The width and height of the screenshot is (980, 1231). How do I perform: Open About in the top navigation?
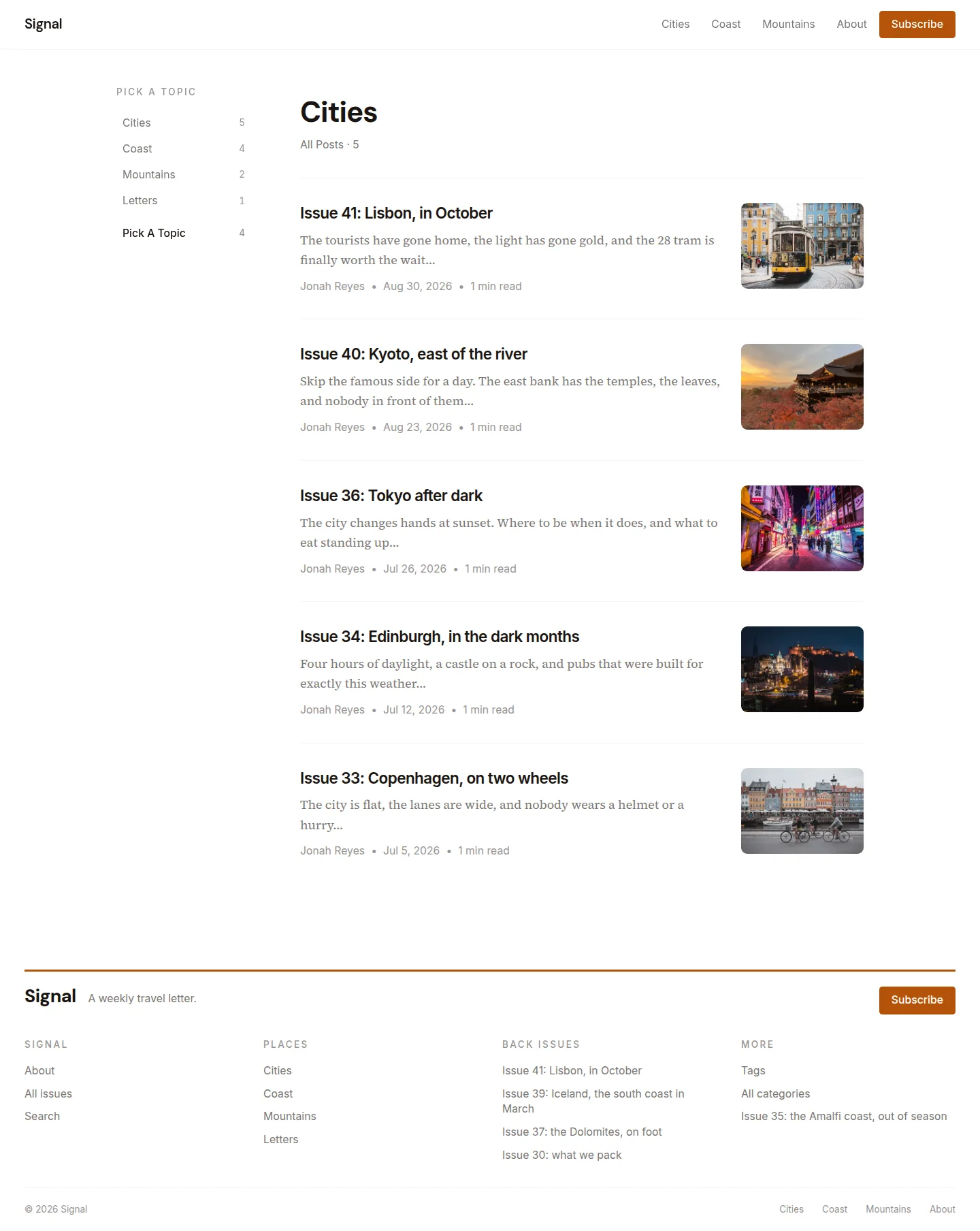[851, 24]
